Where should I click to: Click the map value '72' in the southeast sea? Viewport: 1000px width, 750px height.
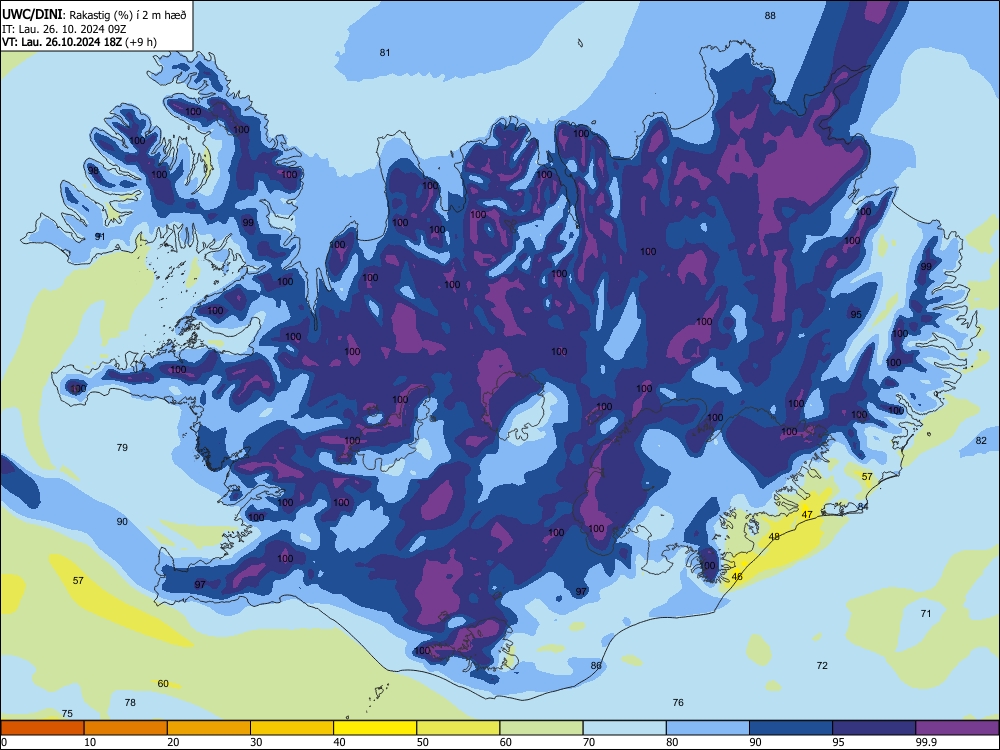pos(822,665)
